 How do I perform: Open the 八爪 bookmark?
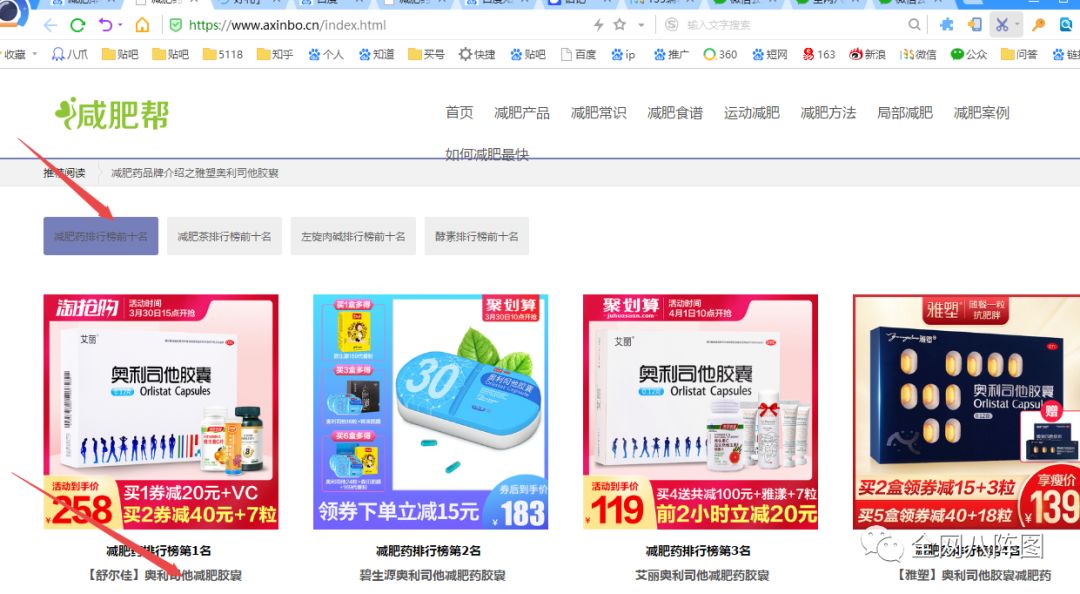click(70, 54)
